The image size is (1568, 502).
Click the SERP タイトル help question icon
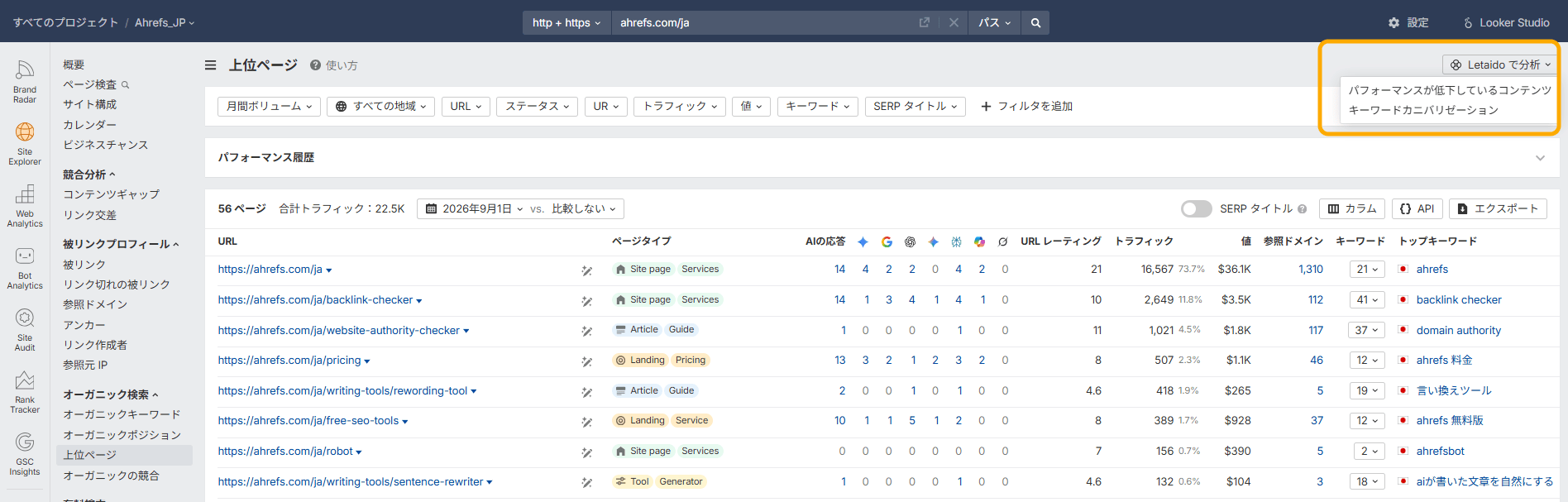coord(1303,208)
